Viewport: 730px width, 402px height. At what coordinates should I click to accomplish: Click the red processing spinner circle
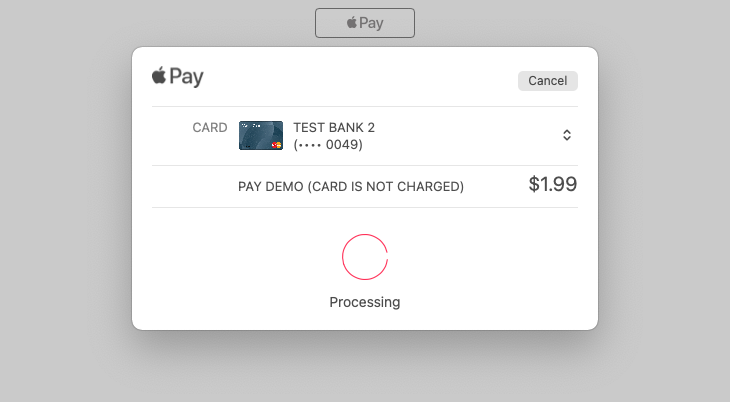[365, 257]
